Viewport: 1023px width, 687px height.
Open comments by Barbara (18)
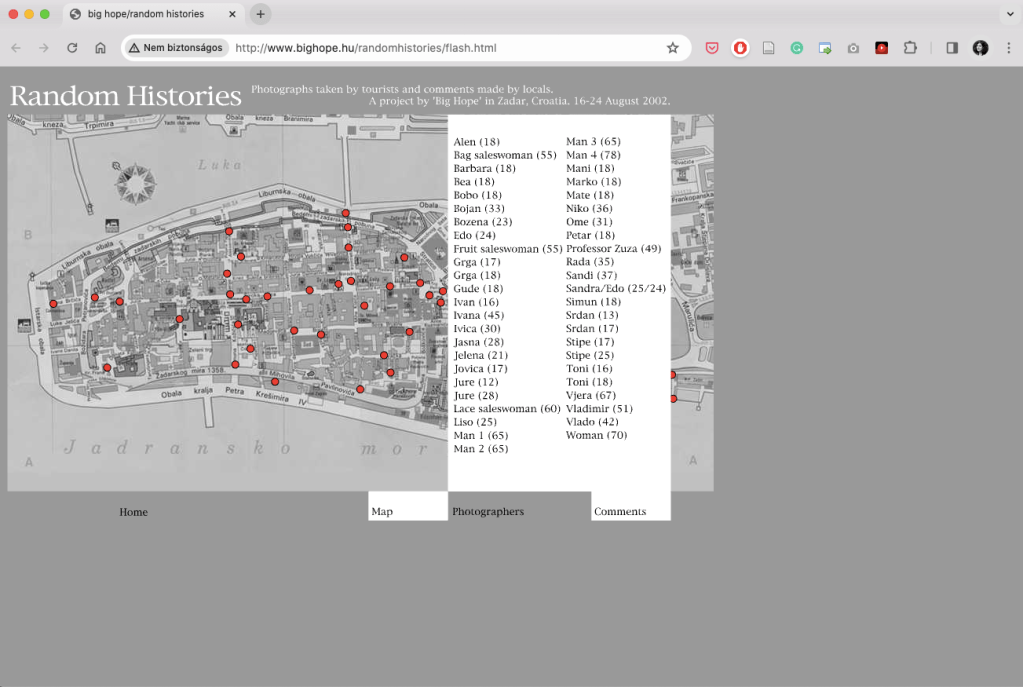pos(484,168)
